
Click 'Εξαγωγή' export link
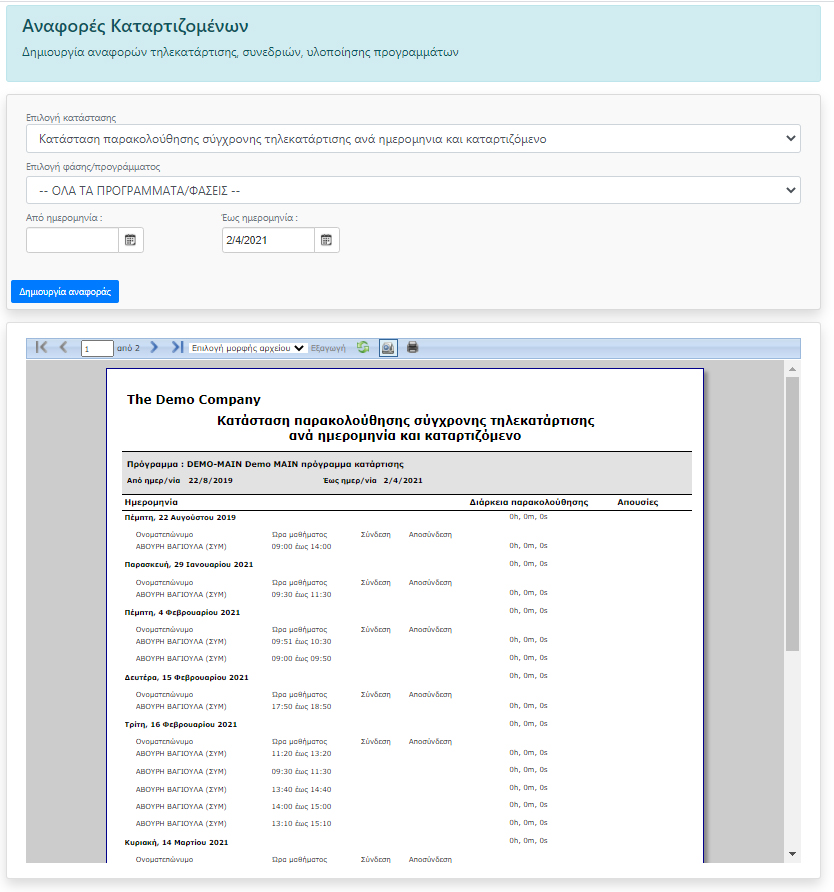click(328, 348)
